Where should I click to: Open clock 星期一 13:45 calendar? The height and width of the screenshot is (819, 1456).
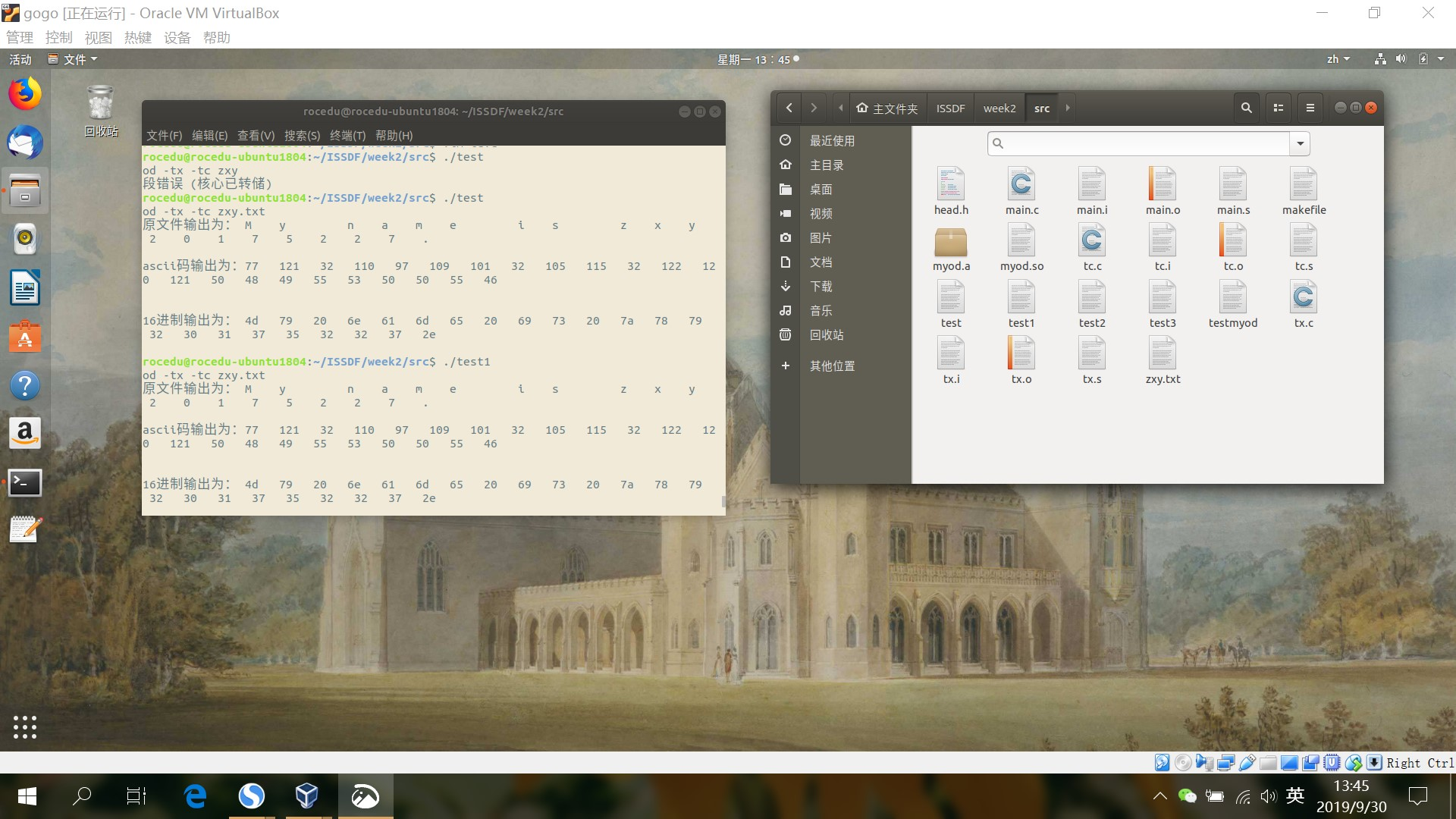click(758, 59)
